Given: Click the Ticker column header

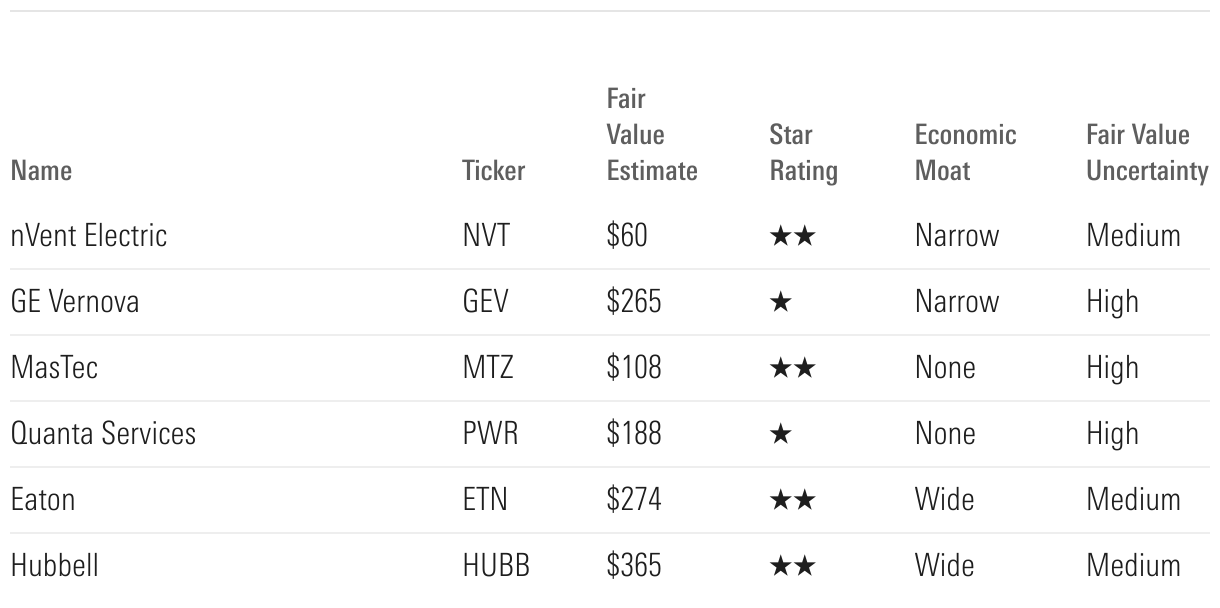Looking at the screenshot, I should pyautogui.click(x=493, y=171).
